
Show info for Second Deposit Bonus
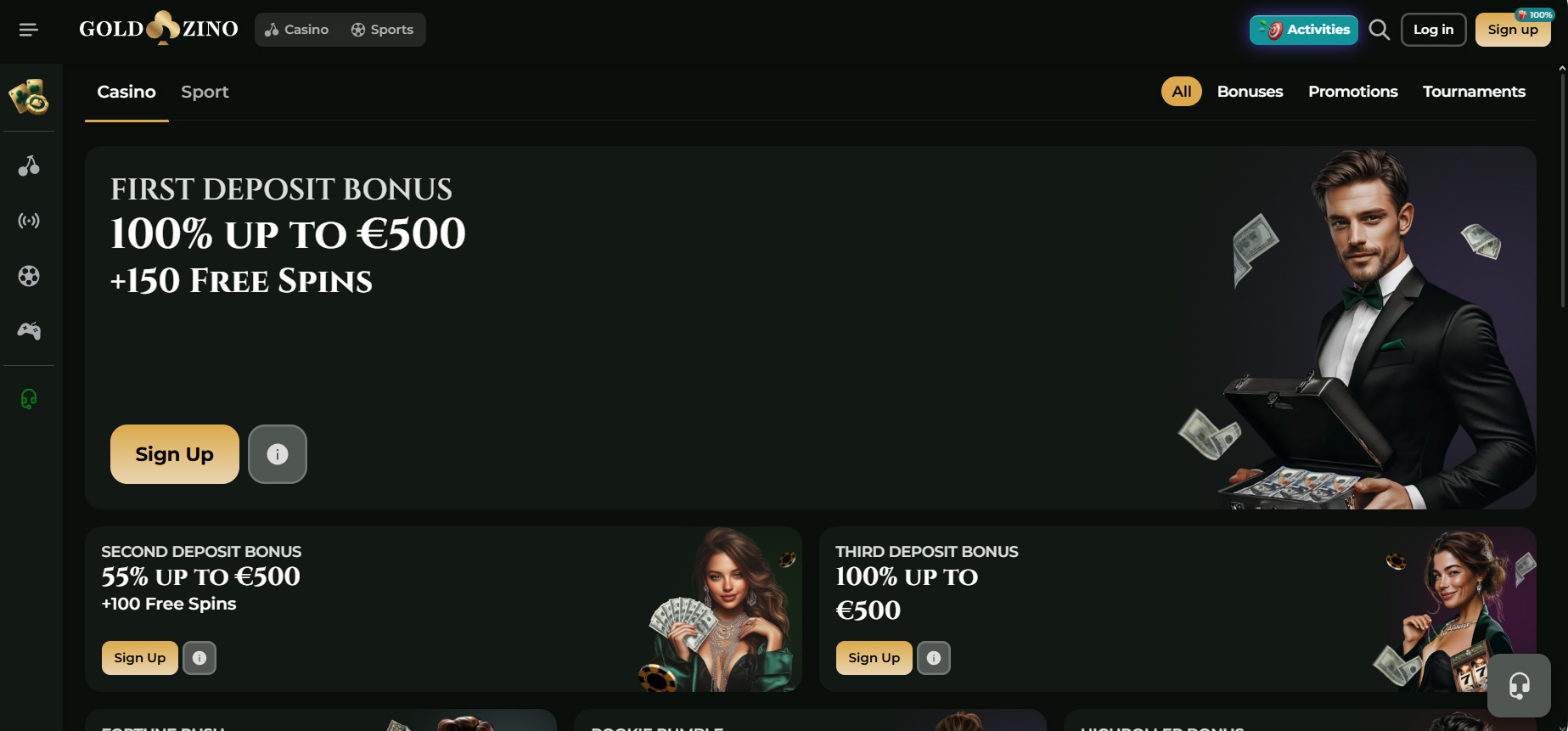[x=200, y=658]
